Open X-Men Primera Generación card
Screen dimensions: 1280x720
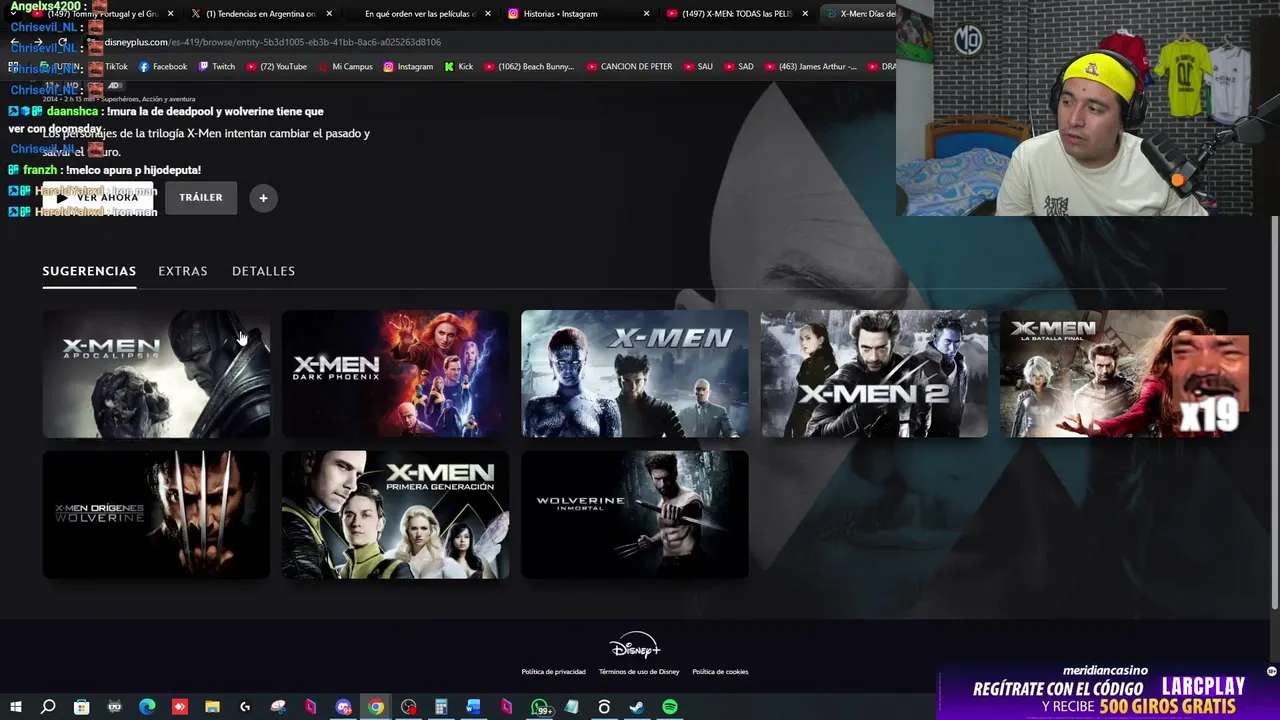pyautogui.click(x=395, y=514)
